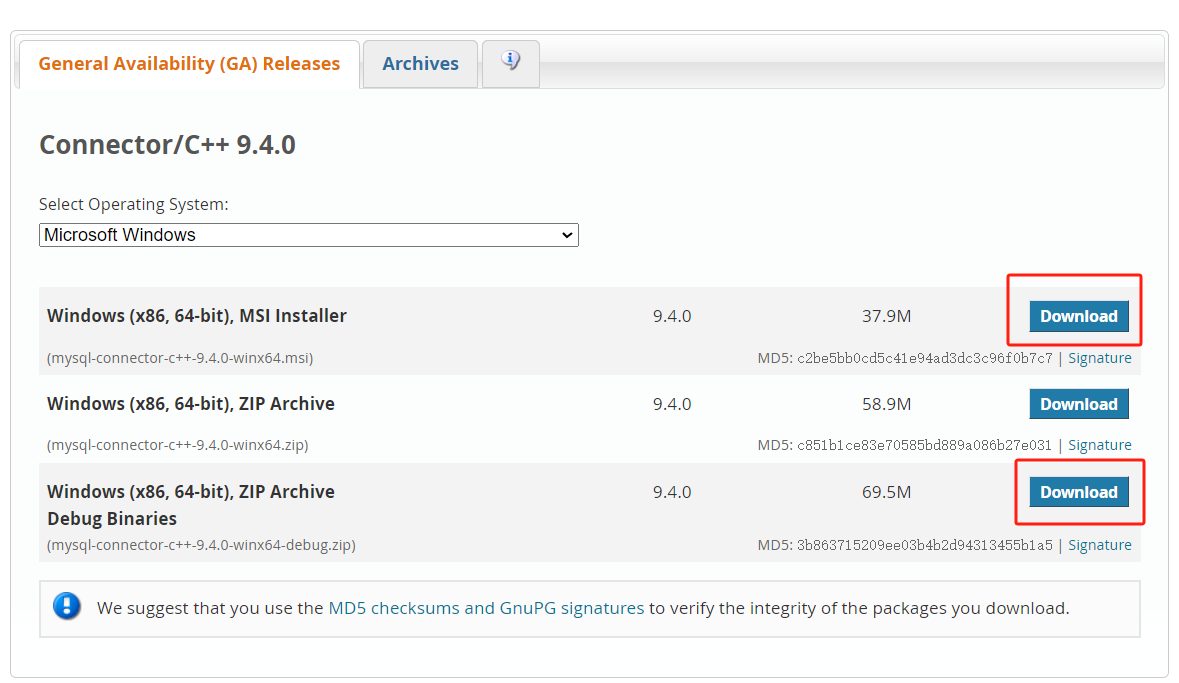Image resolution: width=1179 pixels, height=683 pixels.
Task: Select General Availability (GA) Releases tab
Action: (189, 64)
